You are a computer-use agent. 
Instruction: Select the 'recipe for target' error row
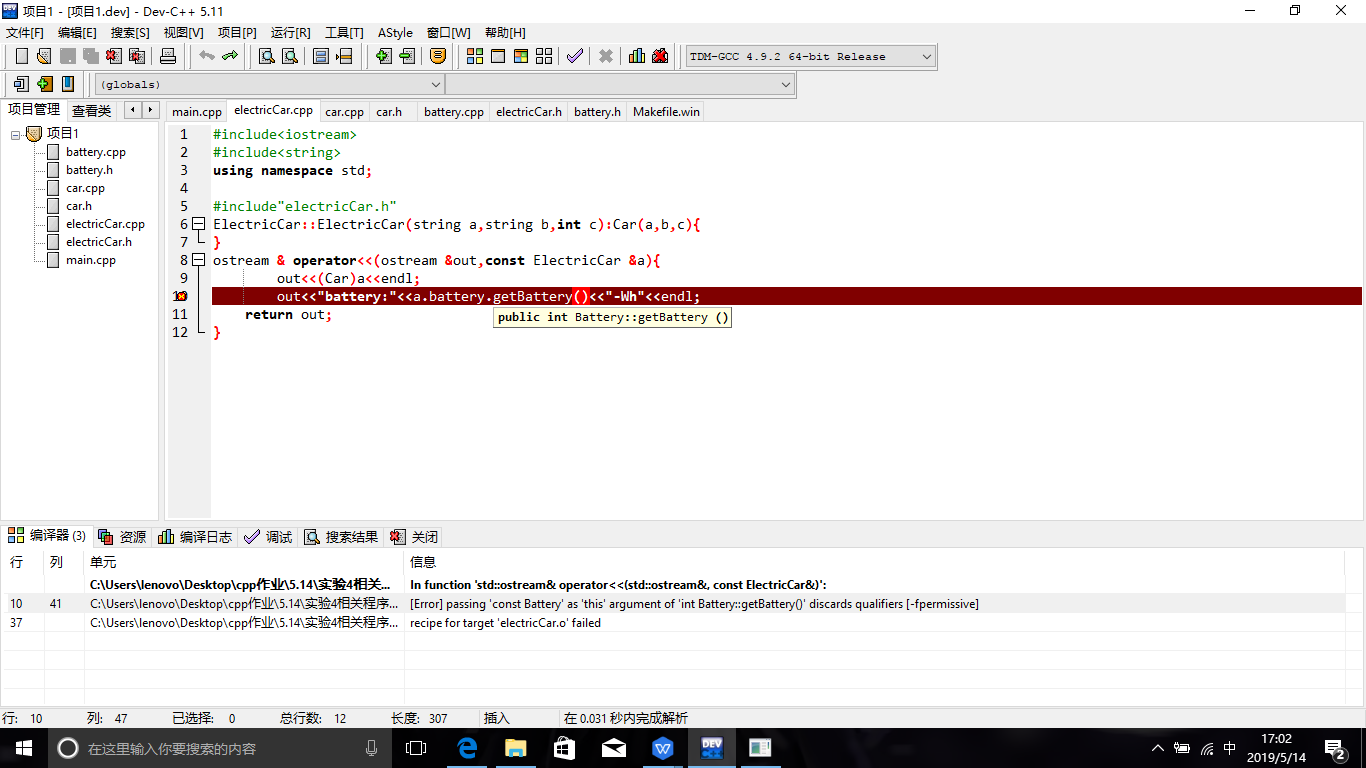pyautogui.click(x=674, y=623)
